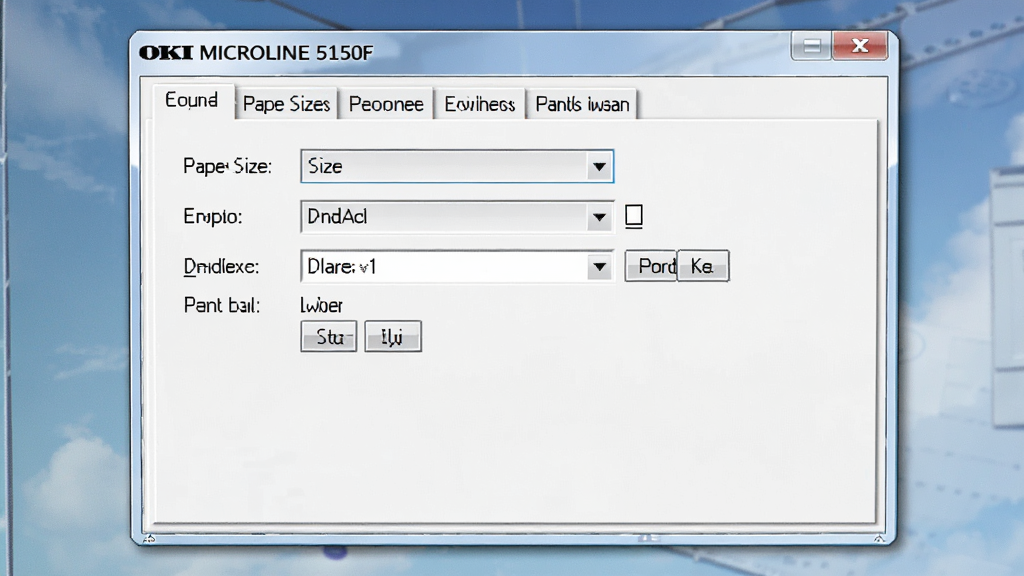Open the Eoviheos tab

tap(479, 104)
